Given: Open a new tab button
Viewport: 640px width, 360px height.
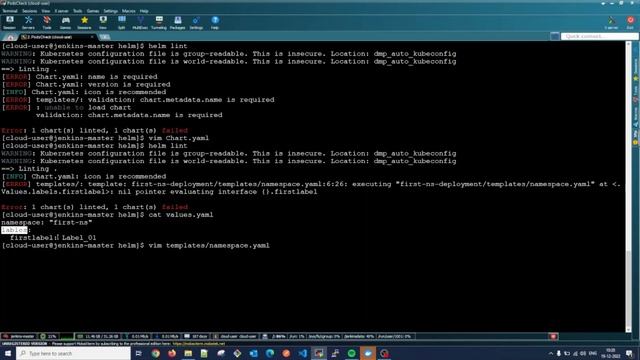Looking at the screenshot, I should pos(104,37).
